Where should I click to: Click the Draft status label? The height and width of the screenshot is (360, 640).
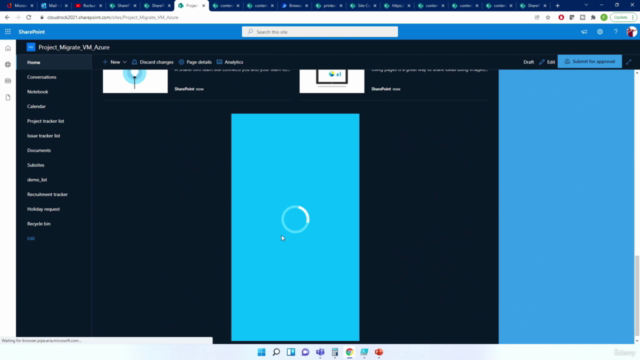(x=529, y=62)
